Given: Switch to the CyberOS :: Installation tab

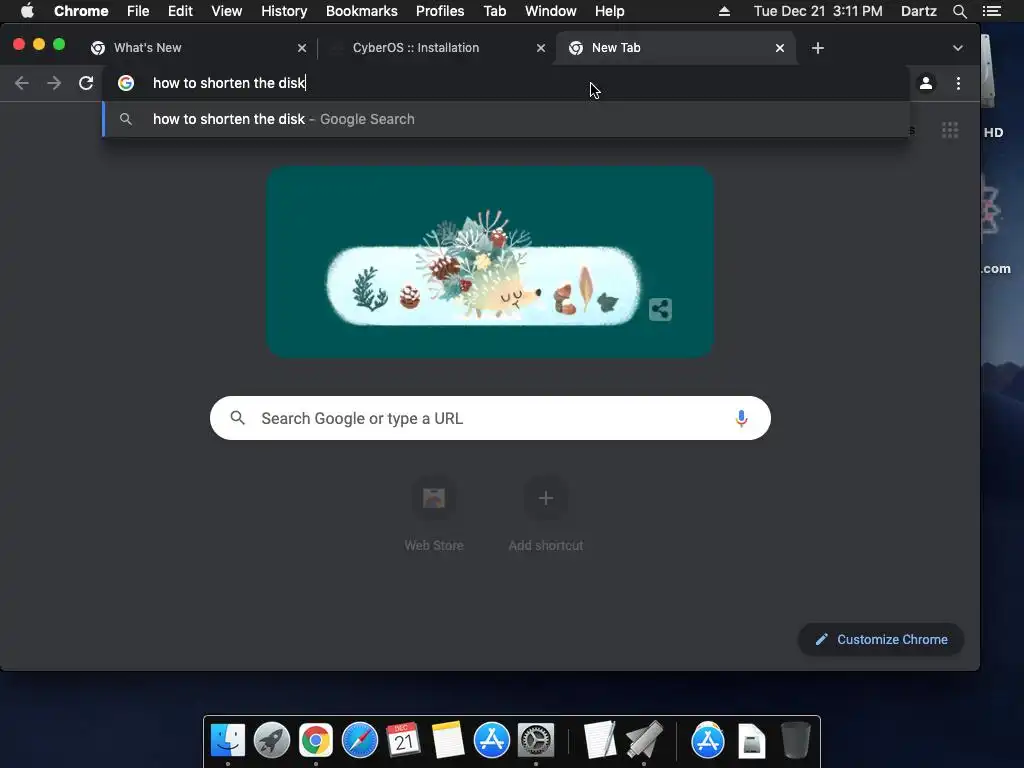Looking at the screenshot, I should click(437, 48).
